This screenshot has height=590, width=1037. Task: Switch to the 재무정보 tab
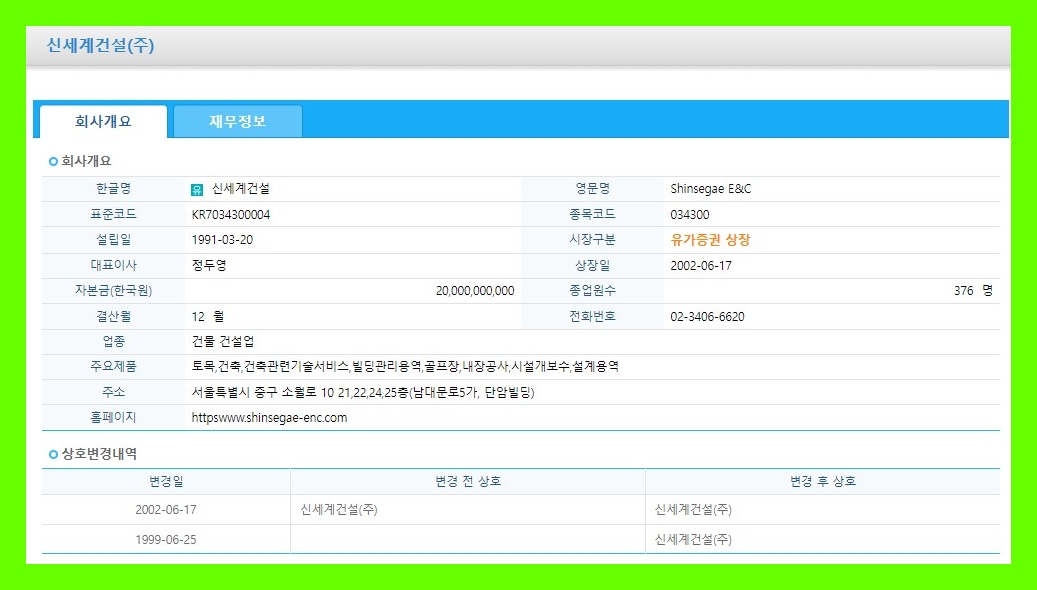point(237,121)
